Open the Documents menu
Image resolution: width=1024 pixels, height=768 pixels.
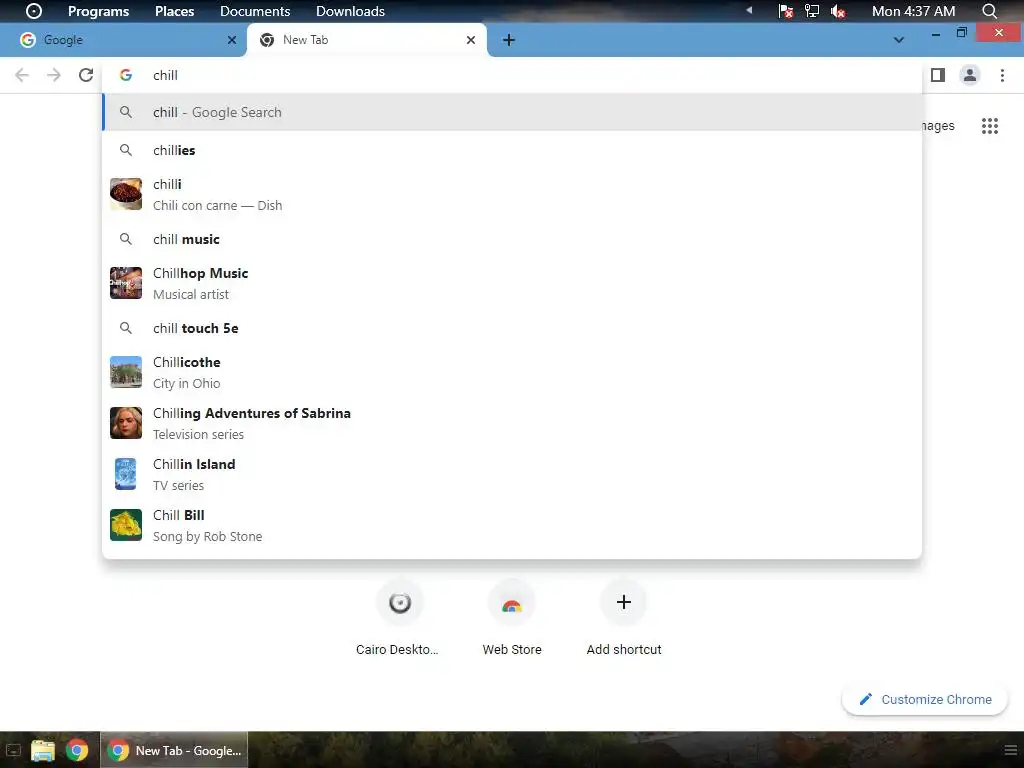255,11
